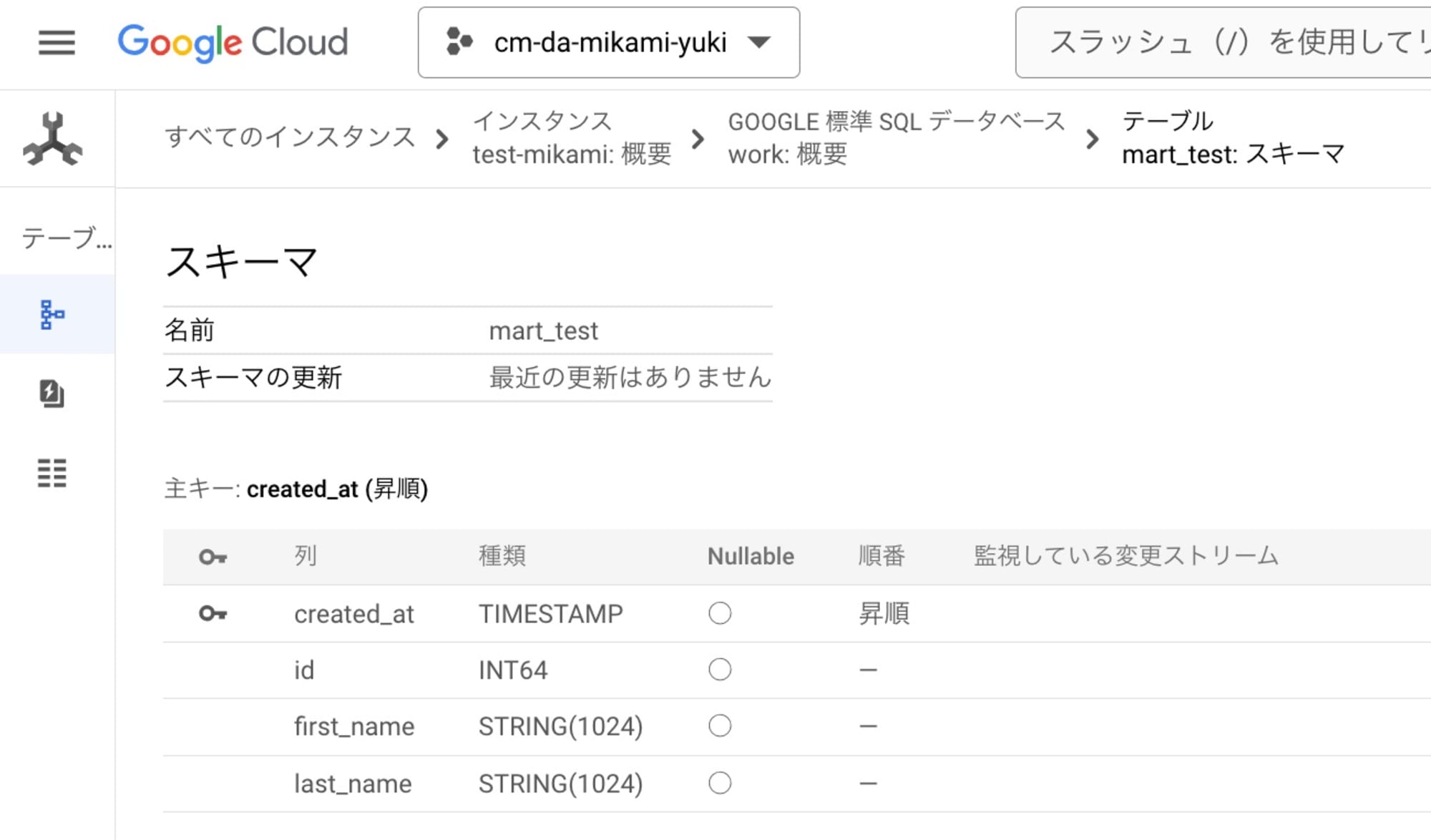Click STRING(1024) type for first_name

[561, 727]
